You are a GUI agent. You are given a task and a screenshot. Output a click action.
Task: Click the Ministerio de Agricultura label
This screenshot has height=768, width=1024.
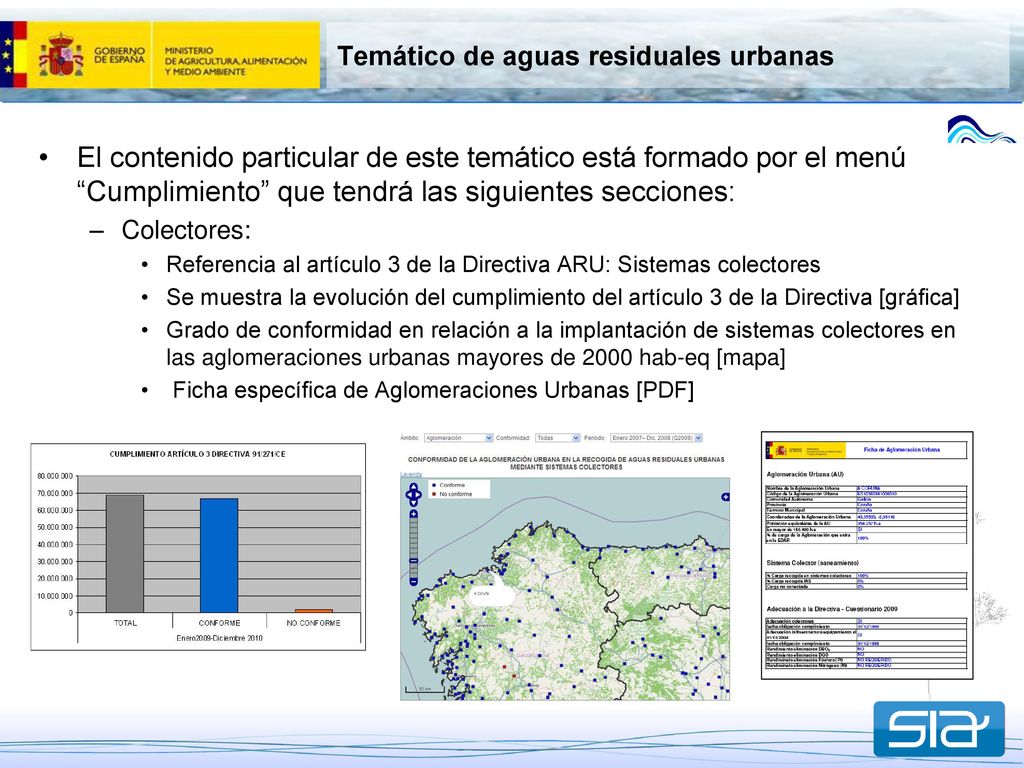pos(235,61)
